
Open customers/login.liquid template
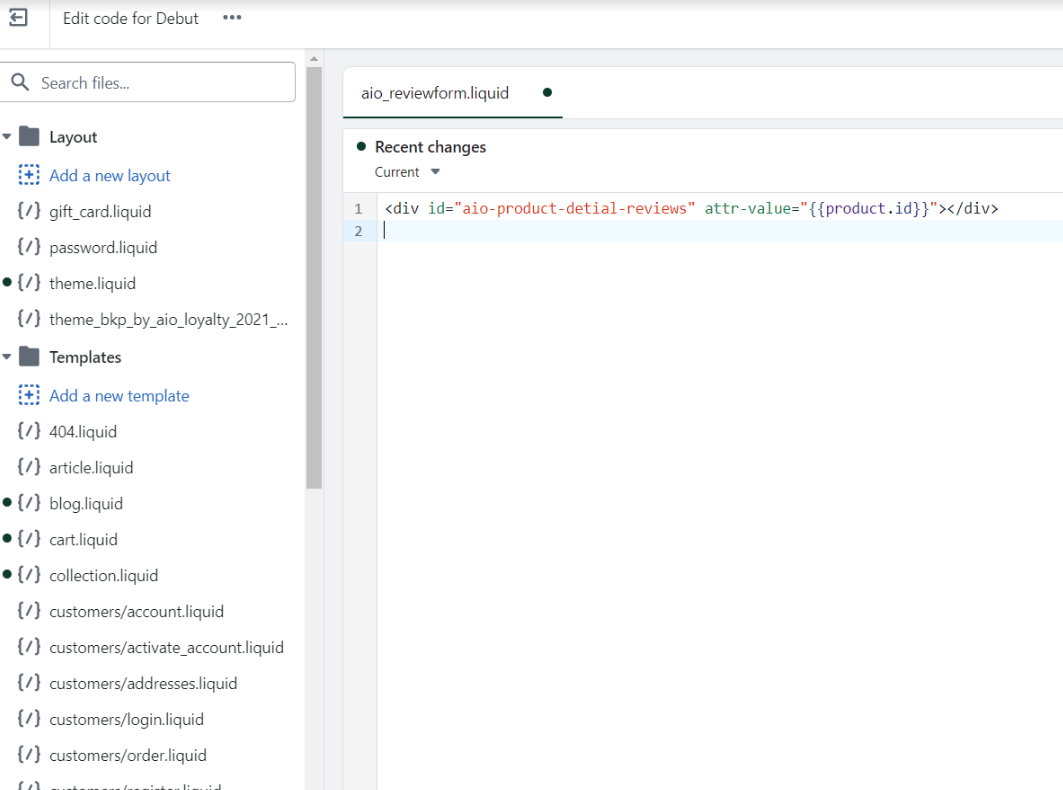(126, 719)
